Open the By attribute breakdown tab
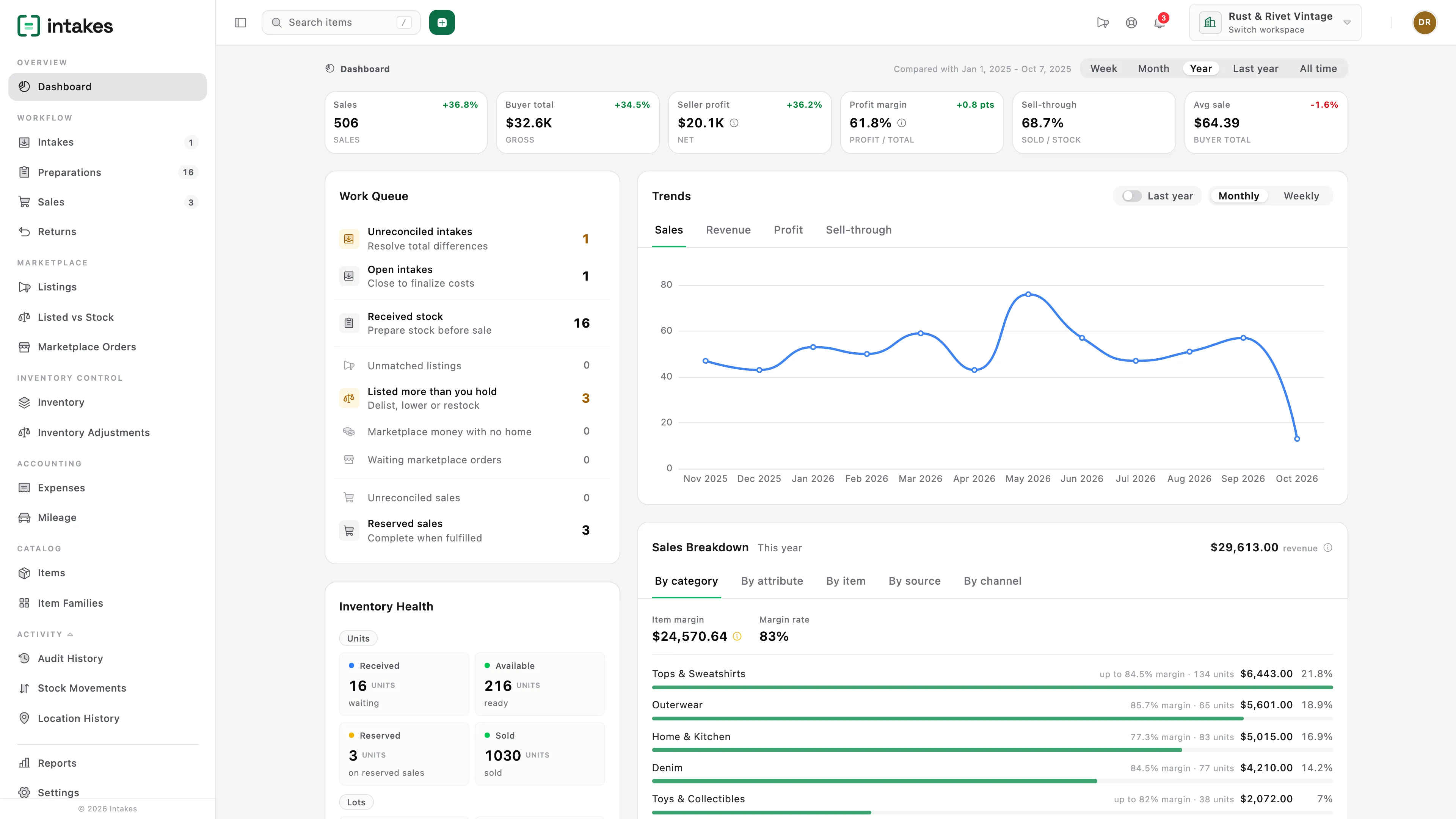1456x819 pixels. (772, 581)
